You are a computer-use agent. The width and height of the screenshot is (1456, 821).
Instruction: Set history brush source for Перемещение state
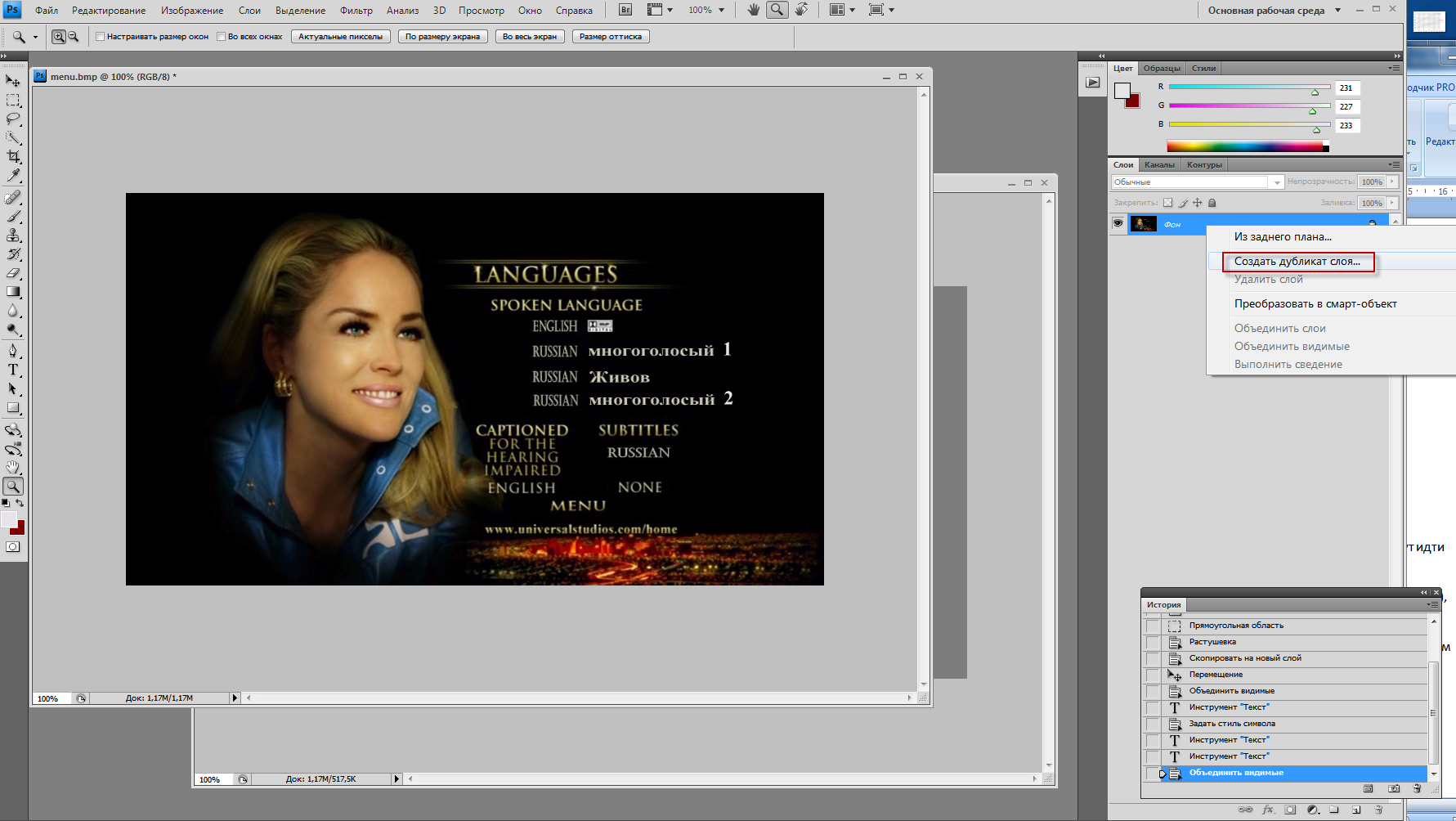click(x=1152, y=675)
